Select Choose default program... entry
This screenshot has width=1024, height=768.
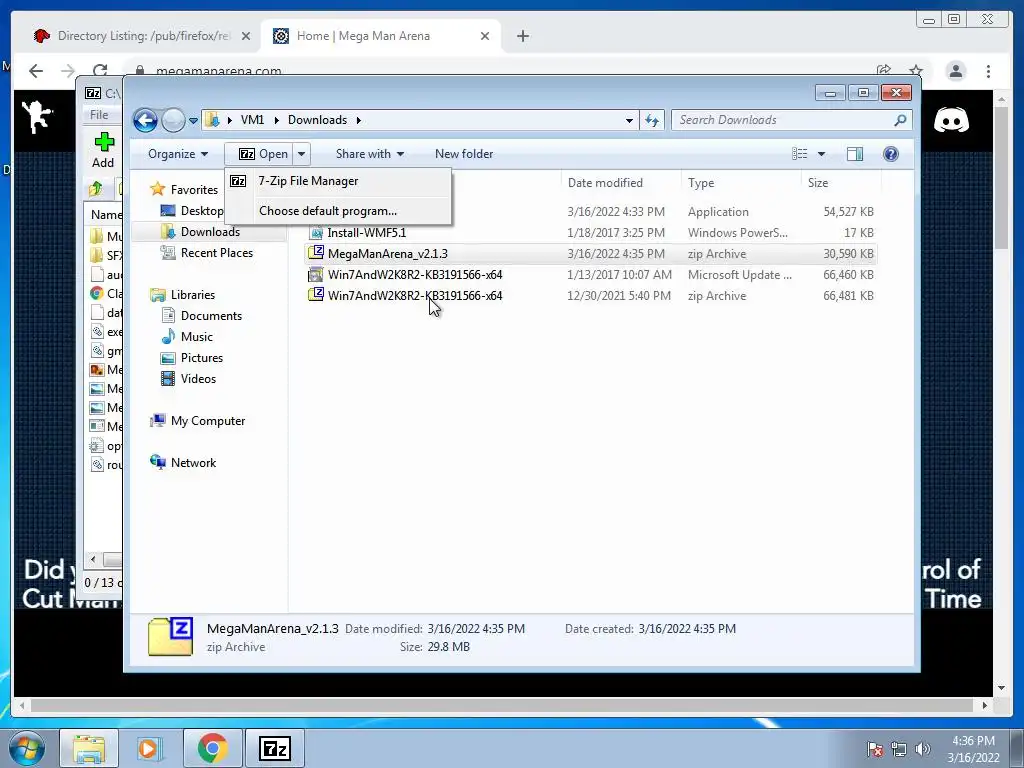tap(338, 211)
